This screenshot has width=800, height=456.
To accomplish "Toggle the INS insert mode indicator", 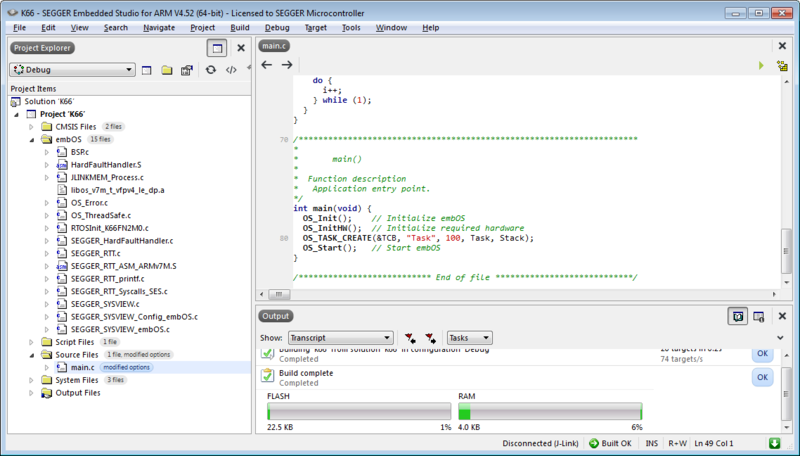I will (x=650, y=443).
